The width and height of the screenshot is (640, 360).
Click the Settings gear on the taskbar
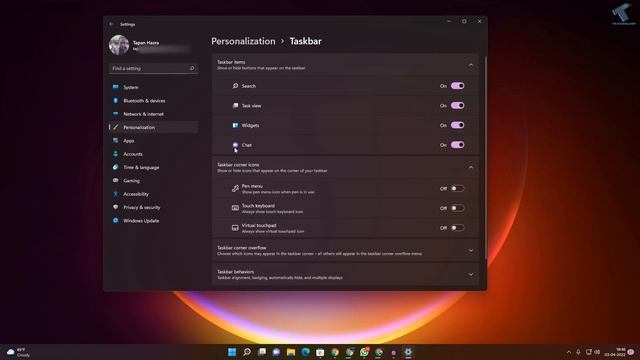coord(408,352)
